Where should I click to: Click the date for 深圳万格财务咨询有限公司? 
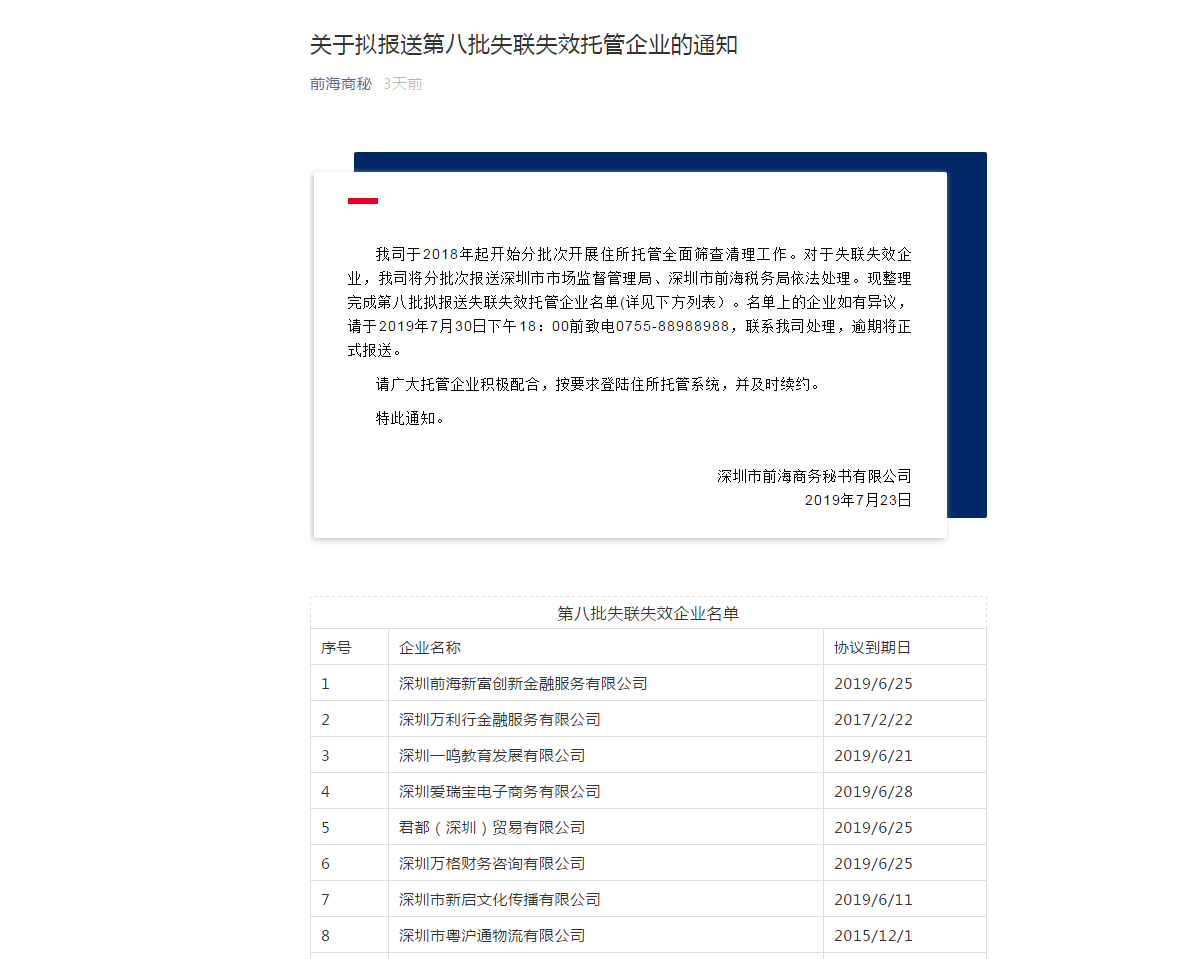tap(873, 864)
